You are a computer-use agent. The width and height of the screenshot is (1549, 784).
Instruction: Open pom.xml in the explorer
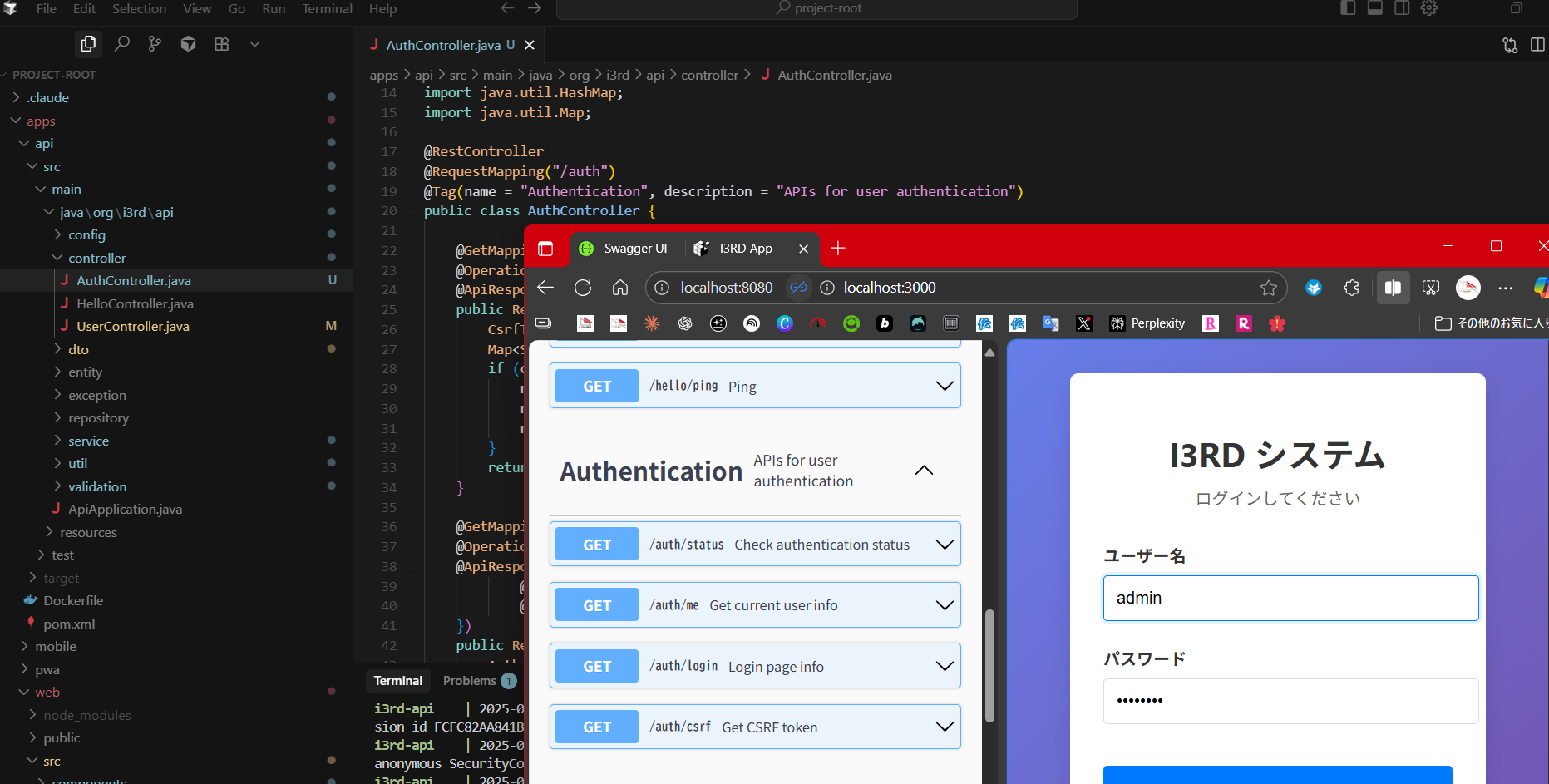(69, 624)
